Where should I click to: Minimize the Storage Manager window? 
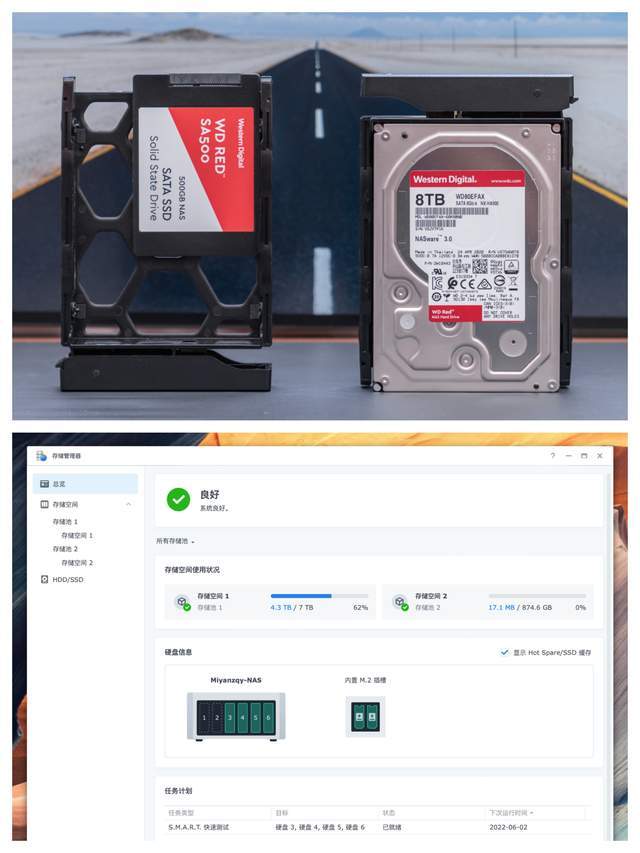[x=569, y=456]
